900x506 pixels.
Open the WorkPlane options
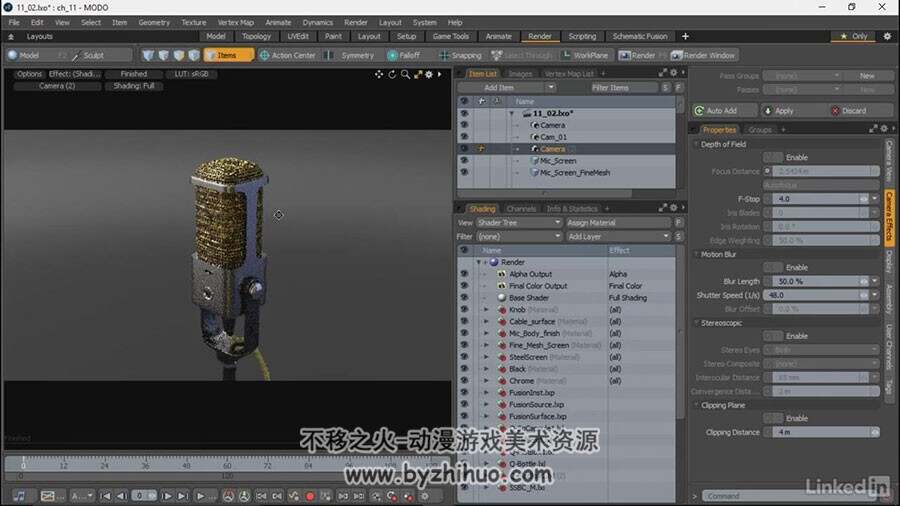pos(584,55)
